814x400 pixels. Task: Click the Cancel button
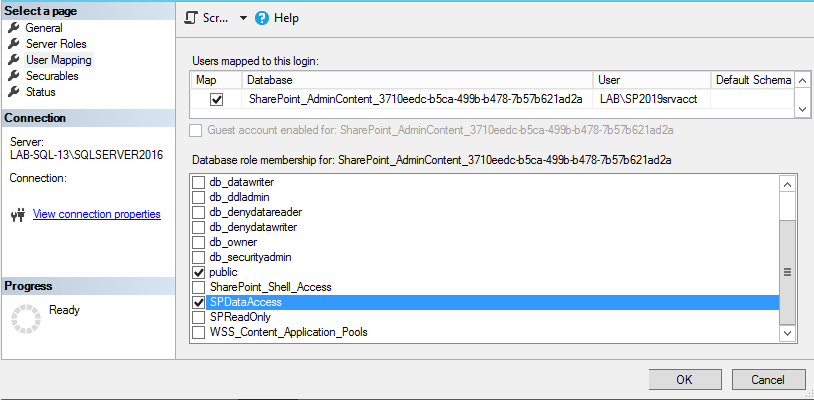768,380
